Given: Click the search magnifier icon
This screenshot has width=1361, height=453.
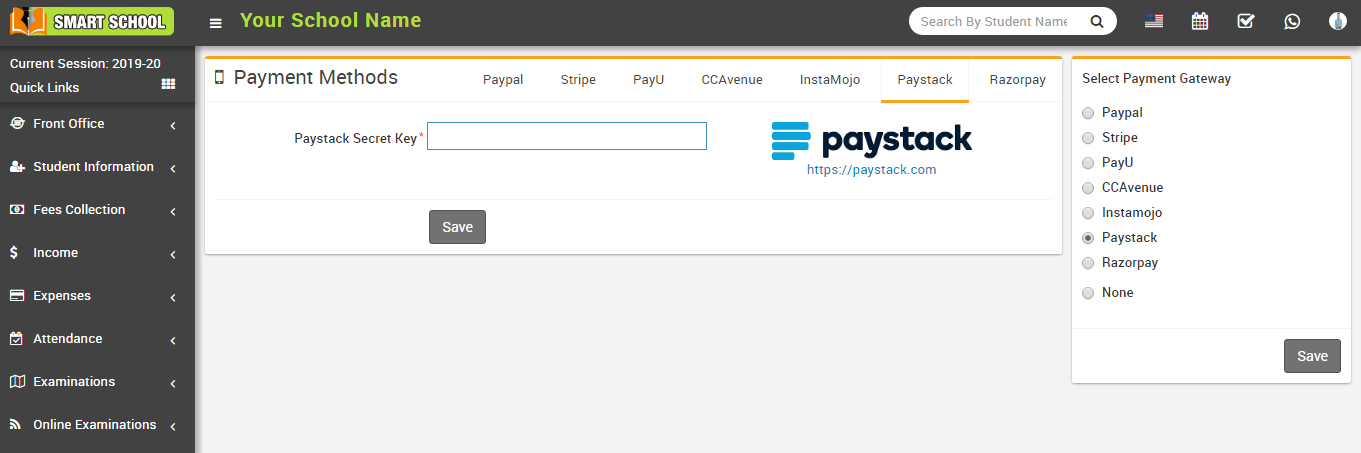Looking at the screenshot, I should coord(1096,21).
